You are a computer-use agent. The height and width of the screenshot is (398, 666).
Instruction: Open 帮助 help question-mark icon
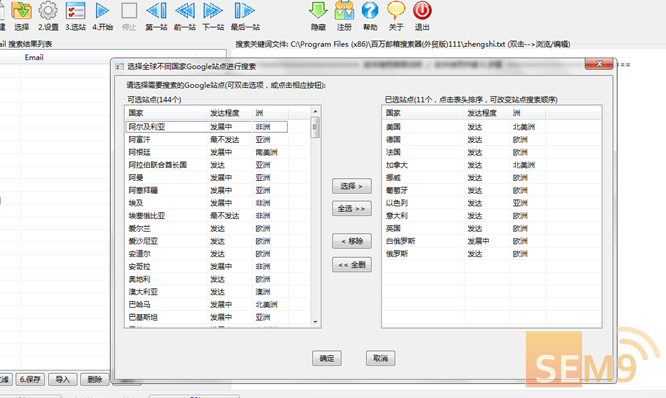click(370, 11)
